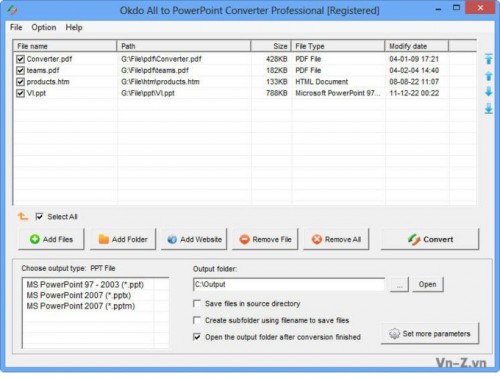Viewport: 500px width, 379px height.
Task: Click the Add Folder button
Action: coord(123,239)
